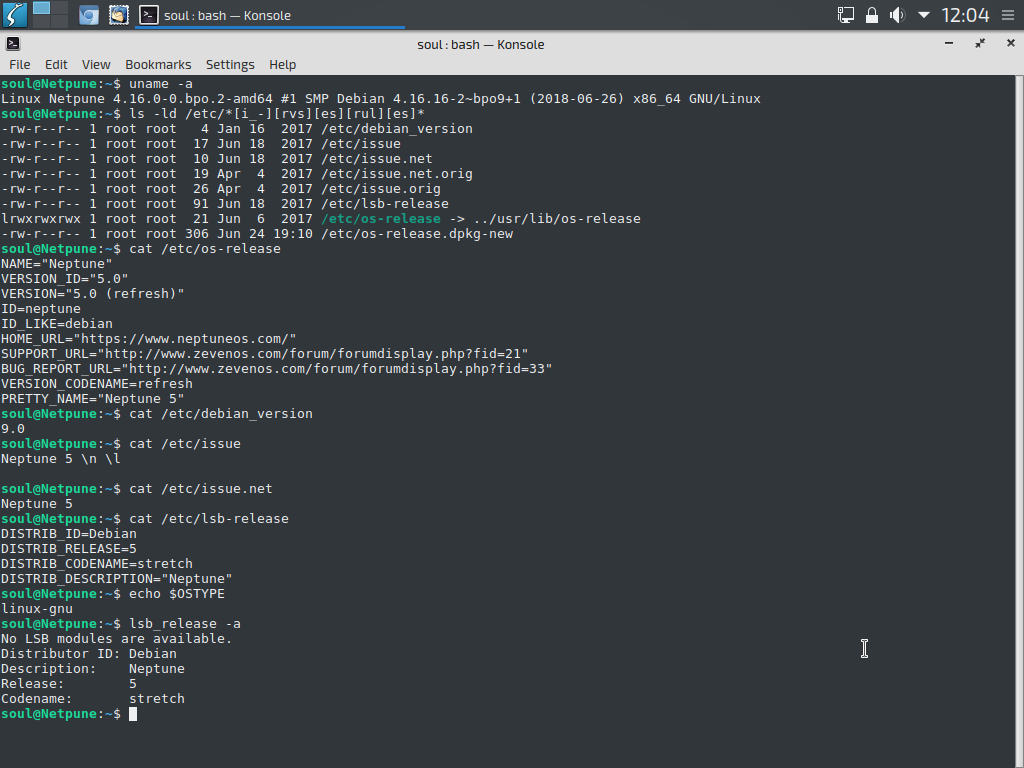
Task: Open the network connections tray icon
Action: (x=846, y=15)
